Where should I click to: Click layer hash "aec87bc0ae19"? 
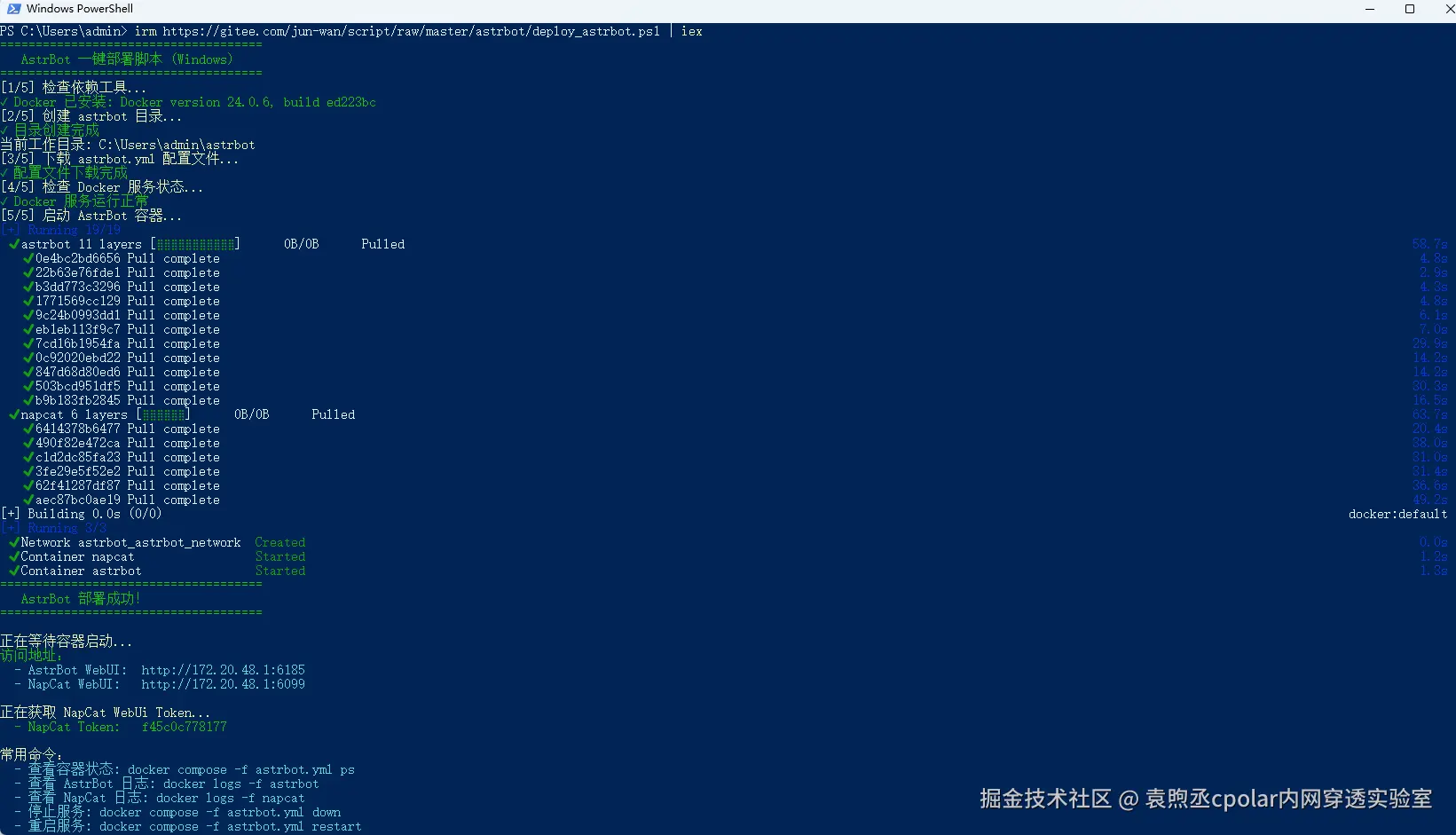tap(78, 500)
